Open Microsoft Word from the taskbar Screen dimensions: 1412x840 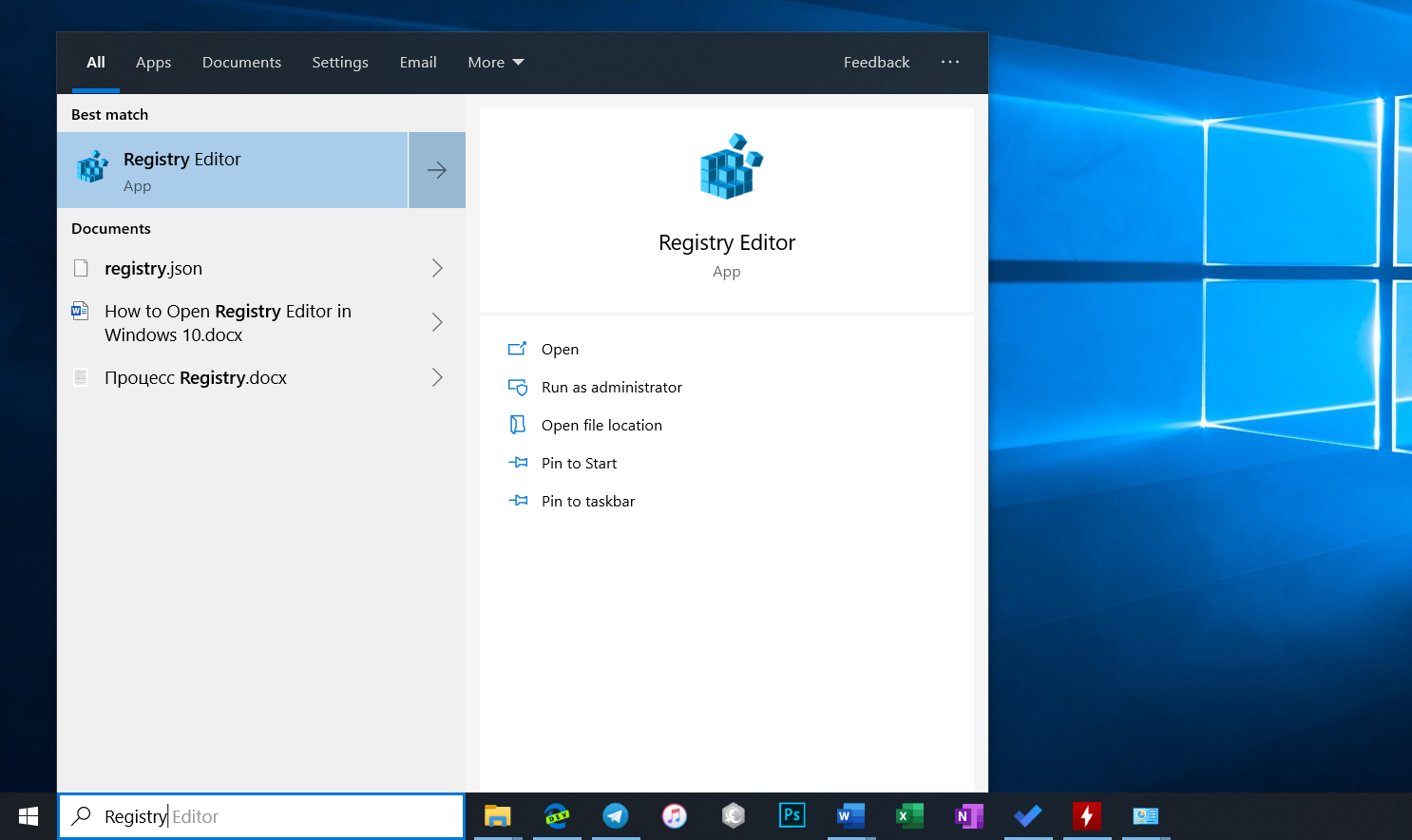click(x=851, y=815)
